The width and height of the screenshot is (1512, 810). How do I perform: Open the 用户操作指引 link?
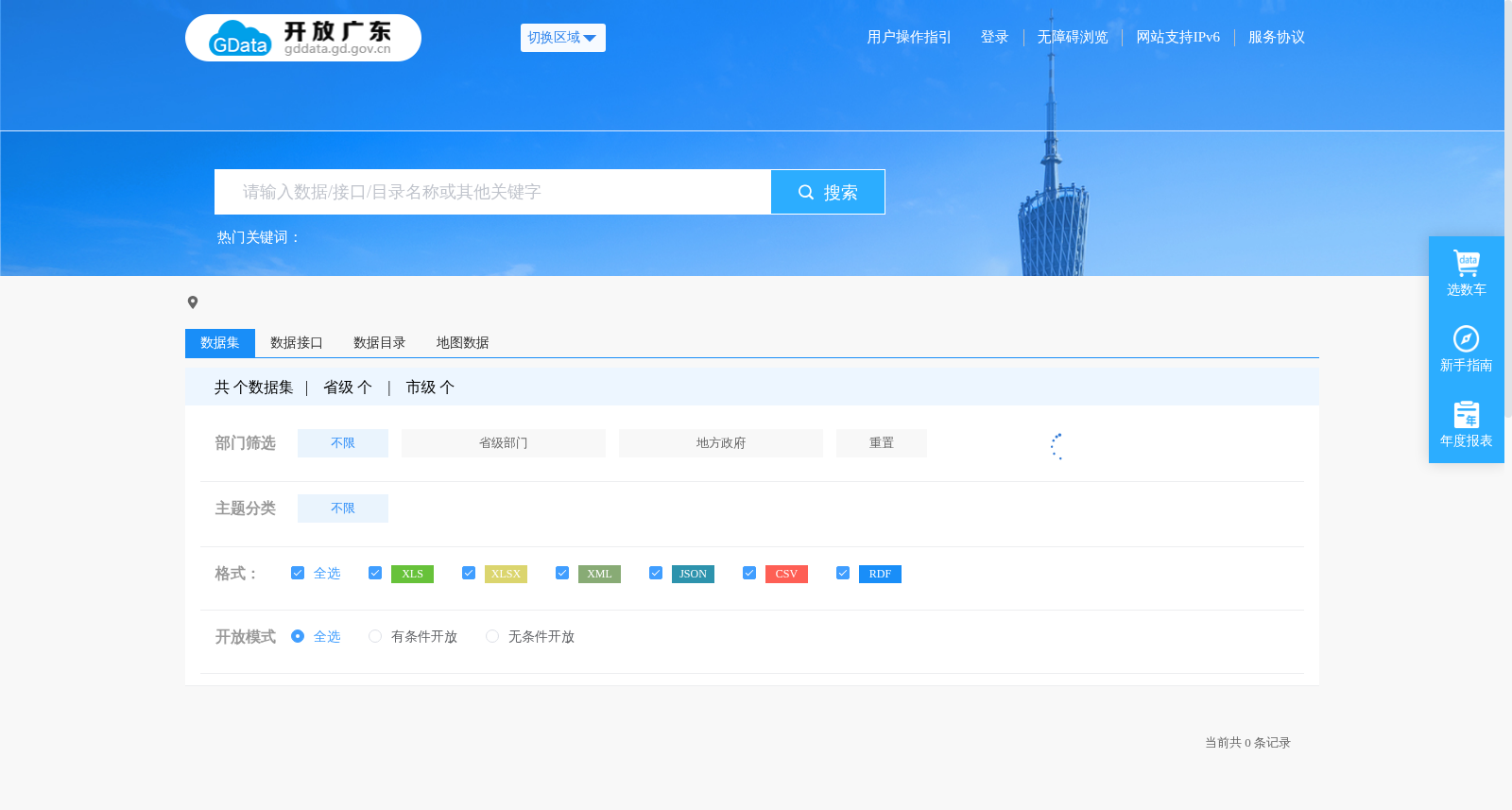909,37
